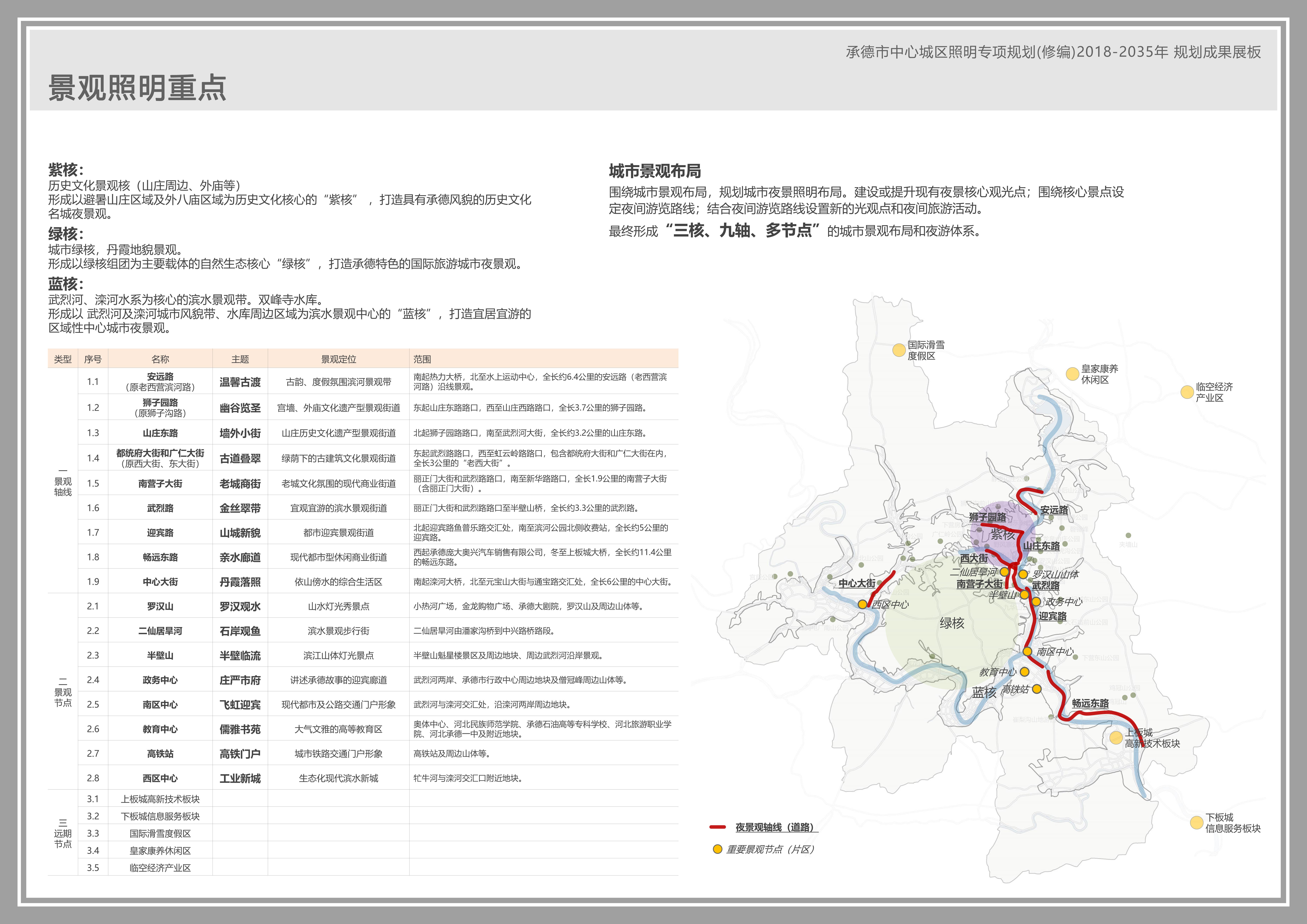Viewport: 1307px width, 924px height.
Task: Click the yellow marker beside 皇家康养休闲区
Action: [x=1073, y=374]
